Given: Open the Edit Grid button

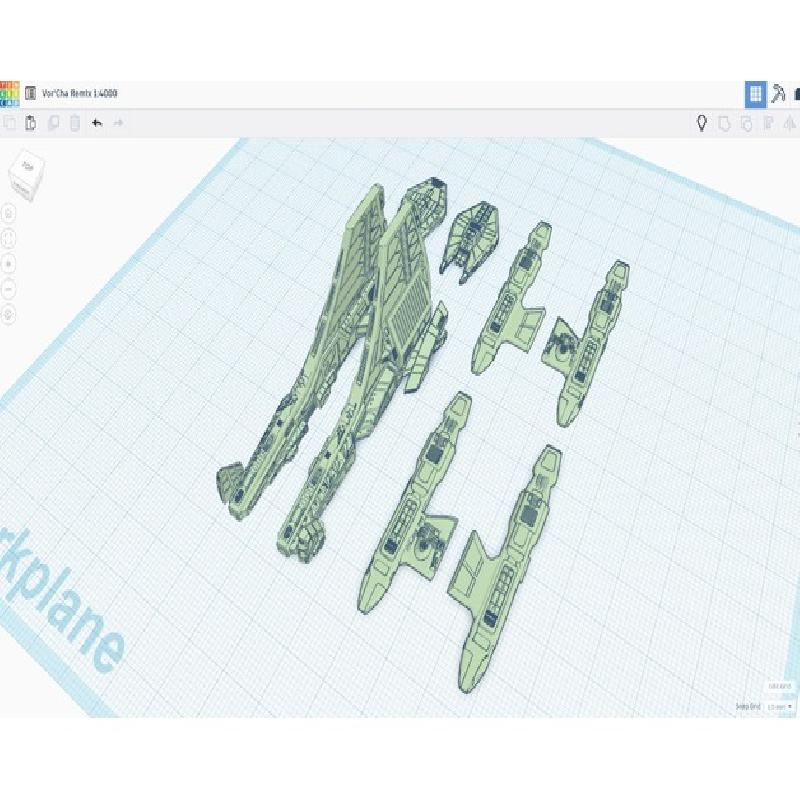Looking at the screenshot, I should 780,686.
